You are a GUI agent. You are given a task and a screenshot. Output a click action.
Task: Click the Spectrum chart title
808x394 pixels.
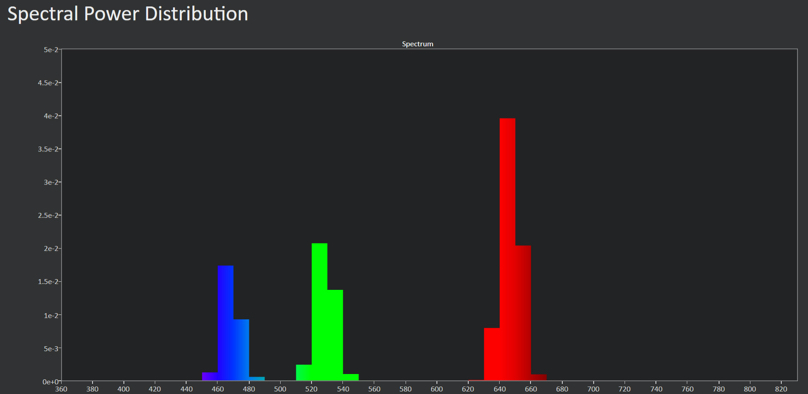point(417,44)
